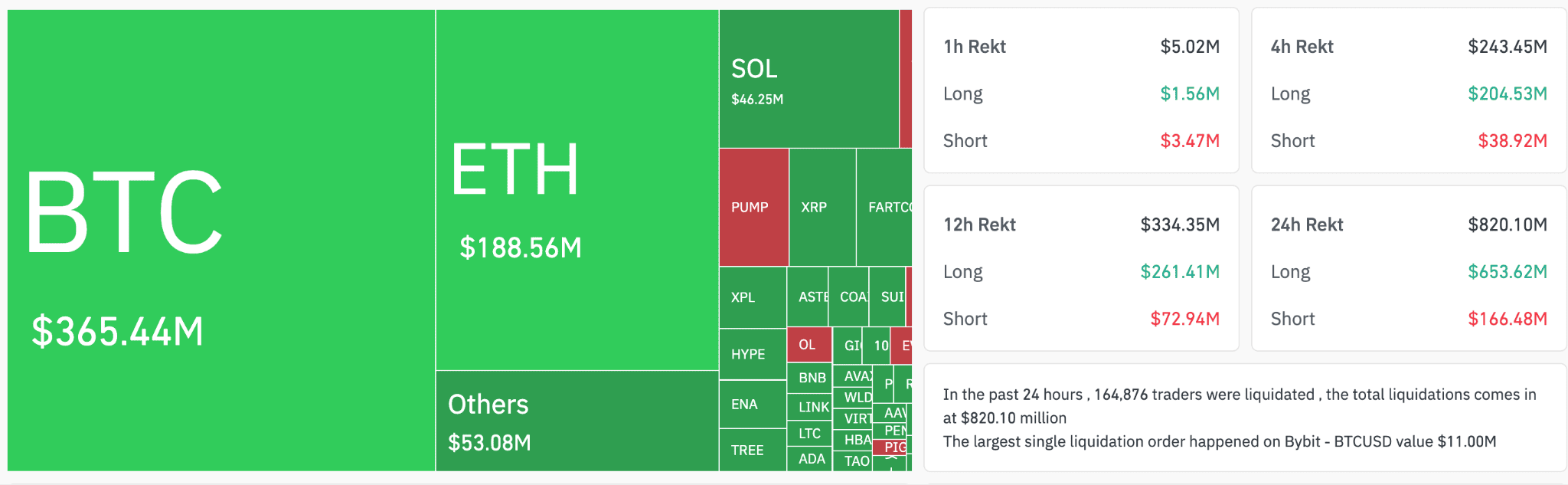
Task: Select the ADA tile
Action: click(810, 459)
